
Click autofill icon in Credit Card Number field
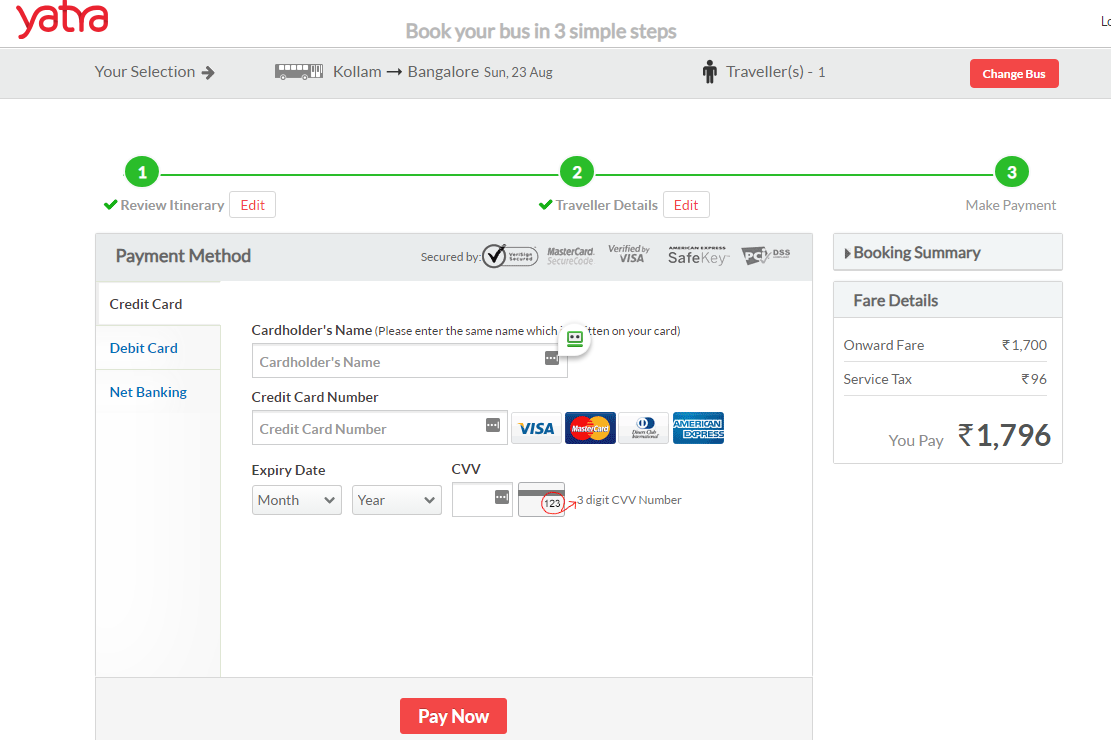[x=492, y=425]
